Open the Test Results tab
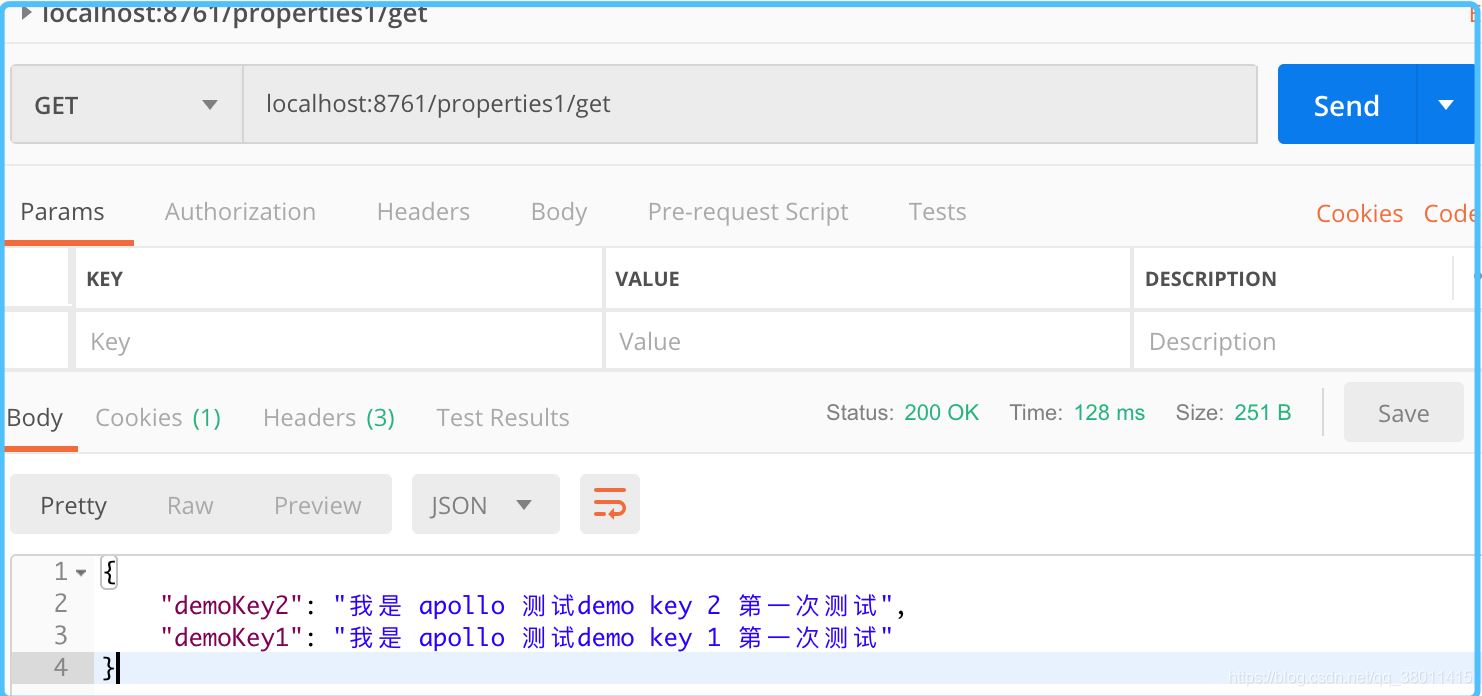 [502, 418]
